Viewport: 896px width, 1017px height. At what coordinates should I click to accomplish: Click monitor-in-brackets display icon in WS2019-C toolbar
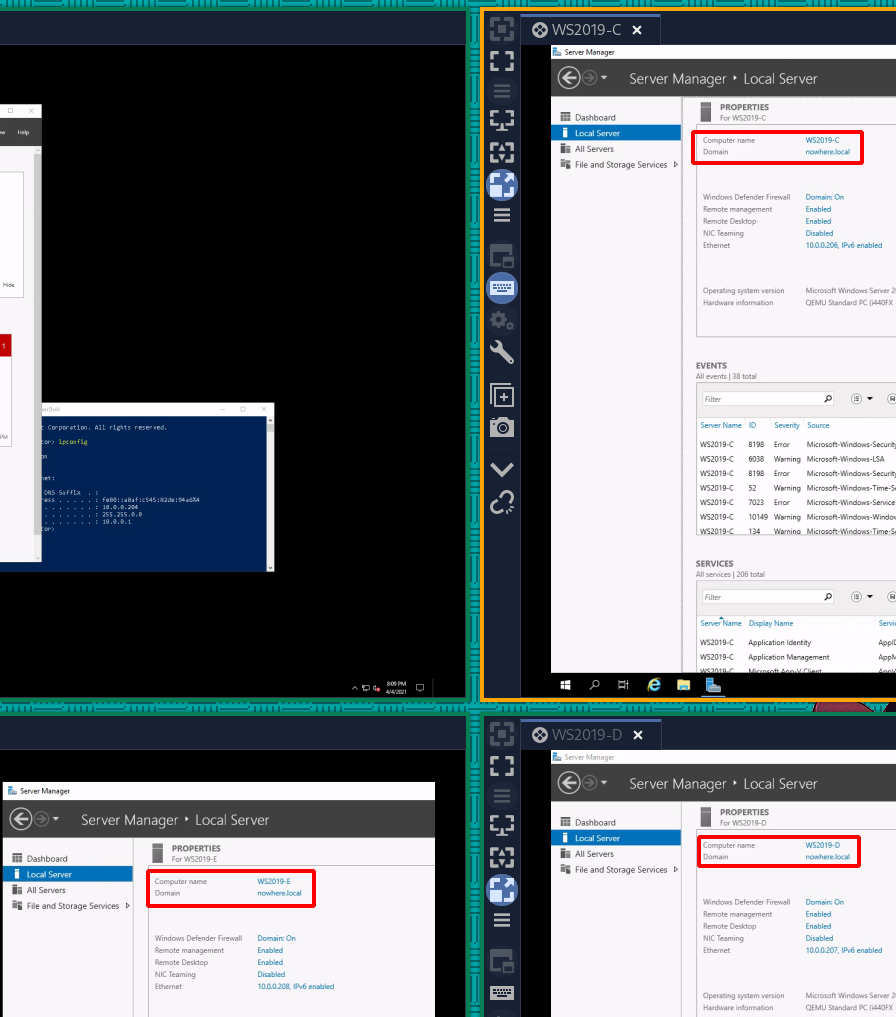click(x=502, y=120)
